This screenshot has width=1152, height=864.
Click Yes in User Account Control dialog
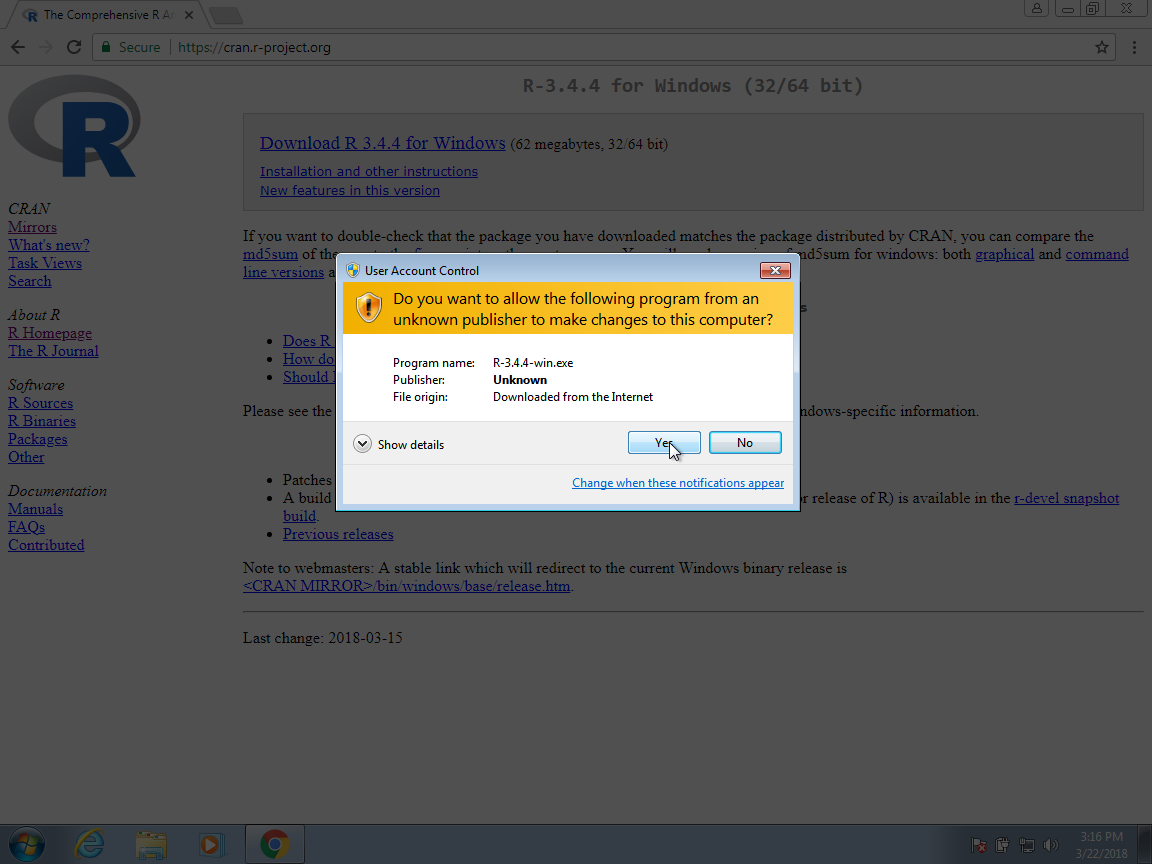(x=663, y=443)
